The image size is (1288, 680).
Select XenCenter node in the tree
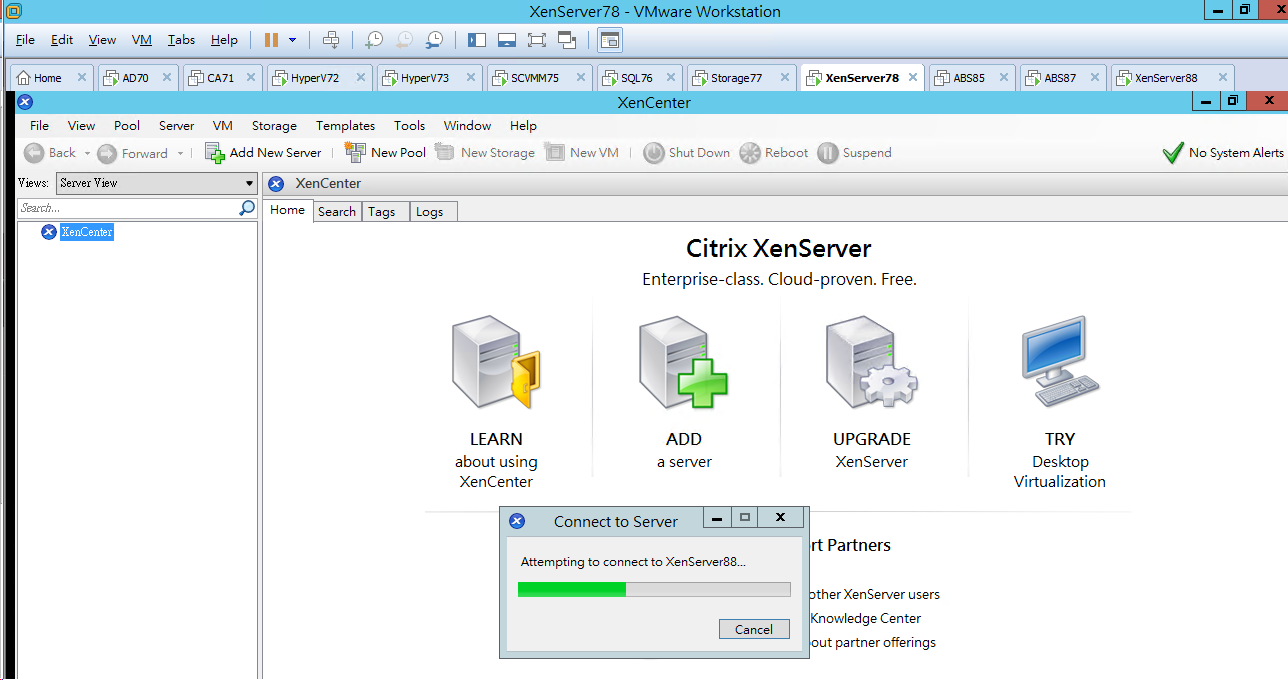[87, 232]
